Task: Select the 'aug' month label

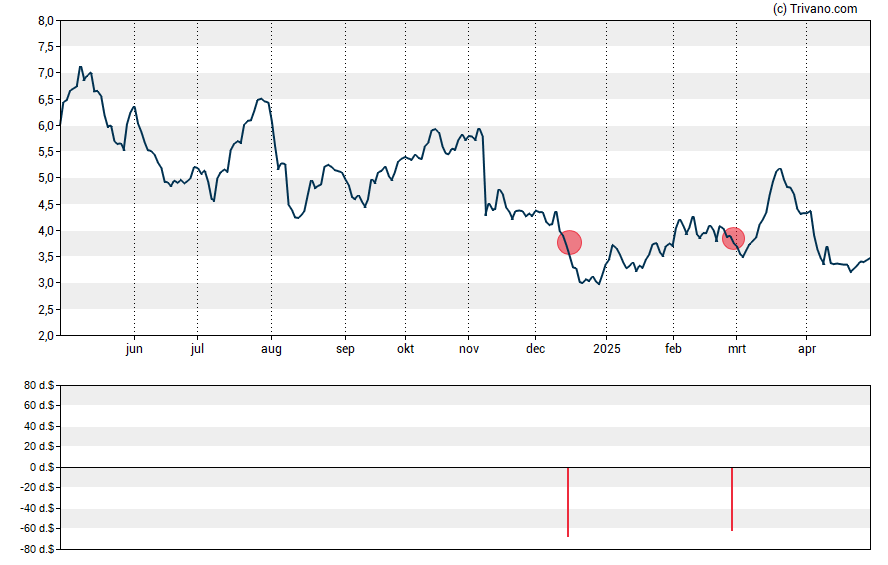Action: coord(271,349)
